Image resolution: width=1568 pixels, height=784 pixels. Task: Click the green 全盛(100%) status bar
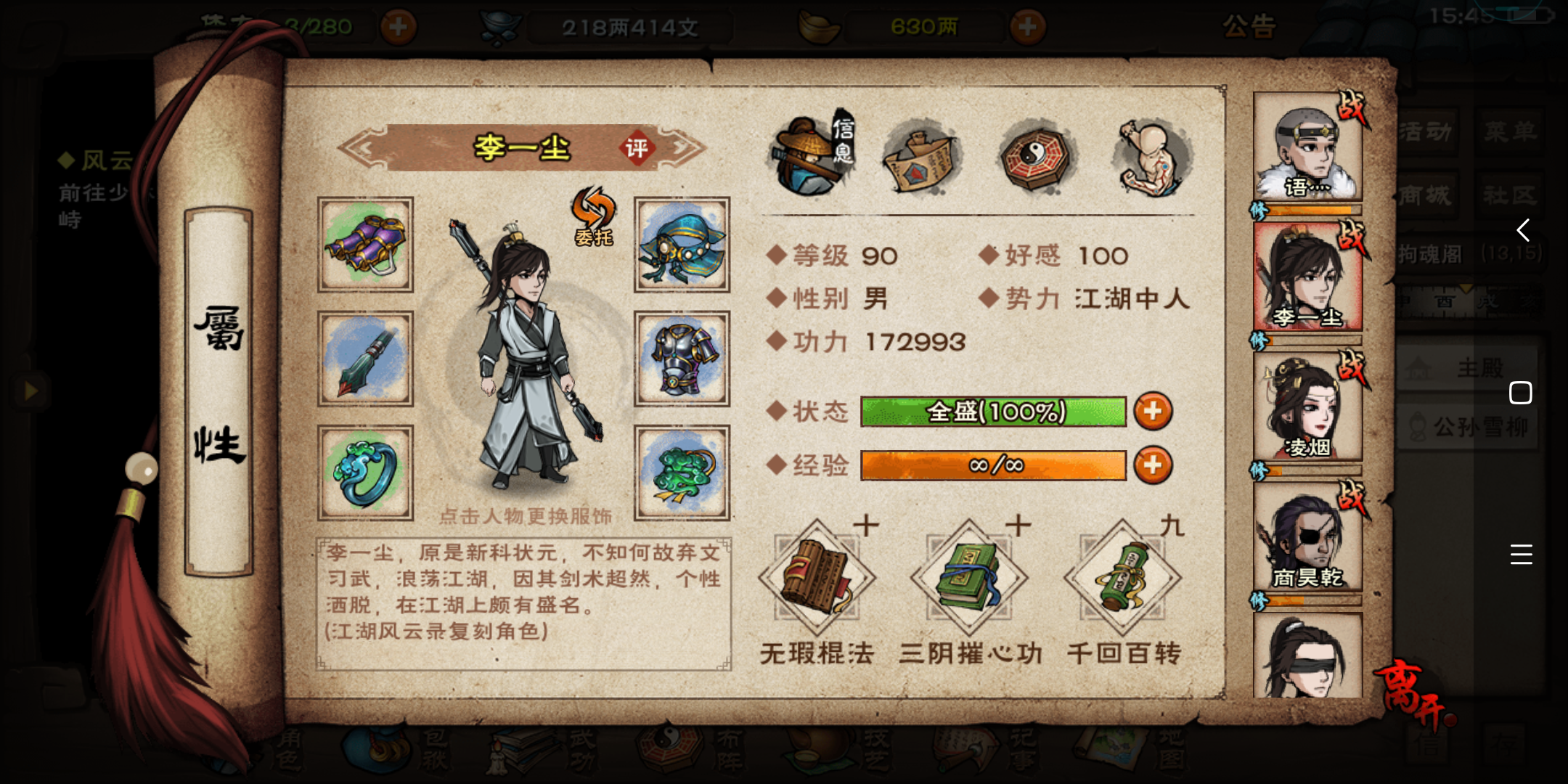[993, 412]
